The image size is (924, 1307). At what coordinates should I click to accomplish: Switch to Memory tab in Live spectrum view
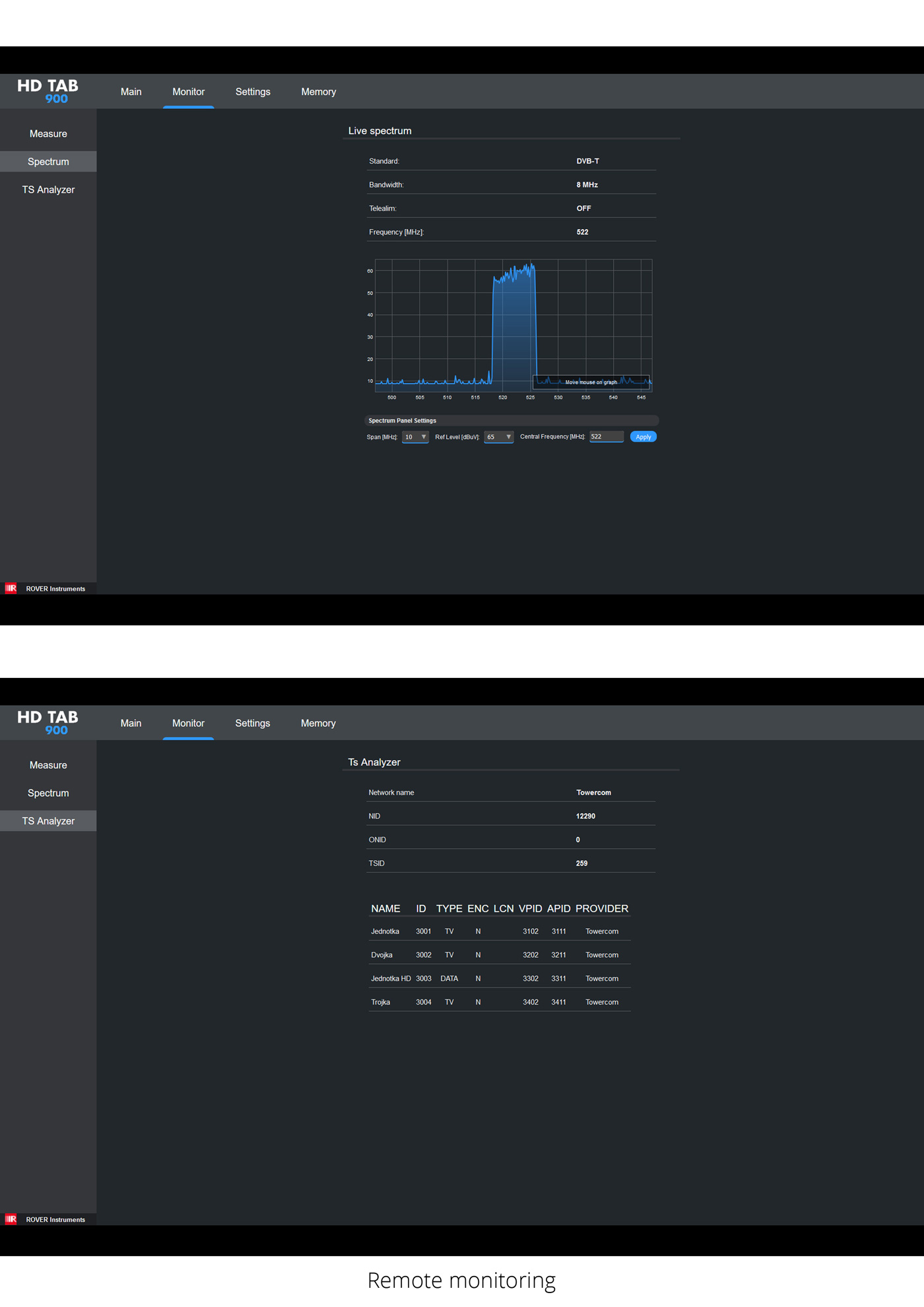click(x=318, y=92)
